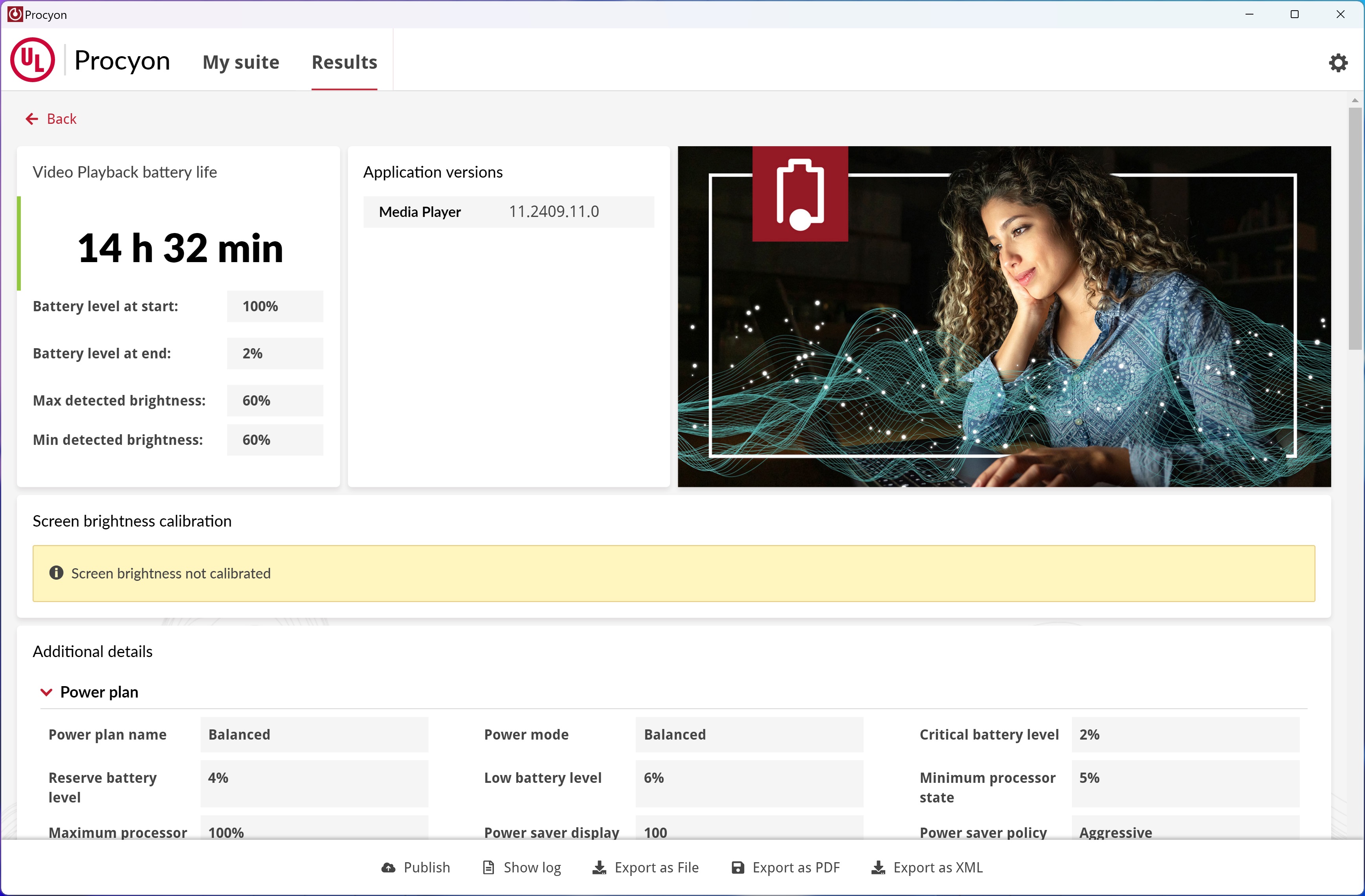Switch to the My suite tab
The image size is (1365, 896).
(x=241, y=62)
